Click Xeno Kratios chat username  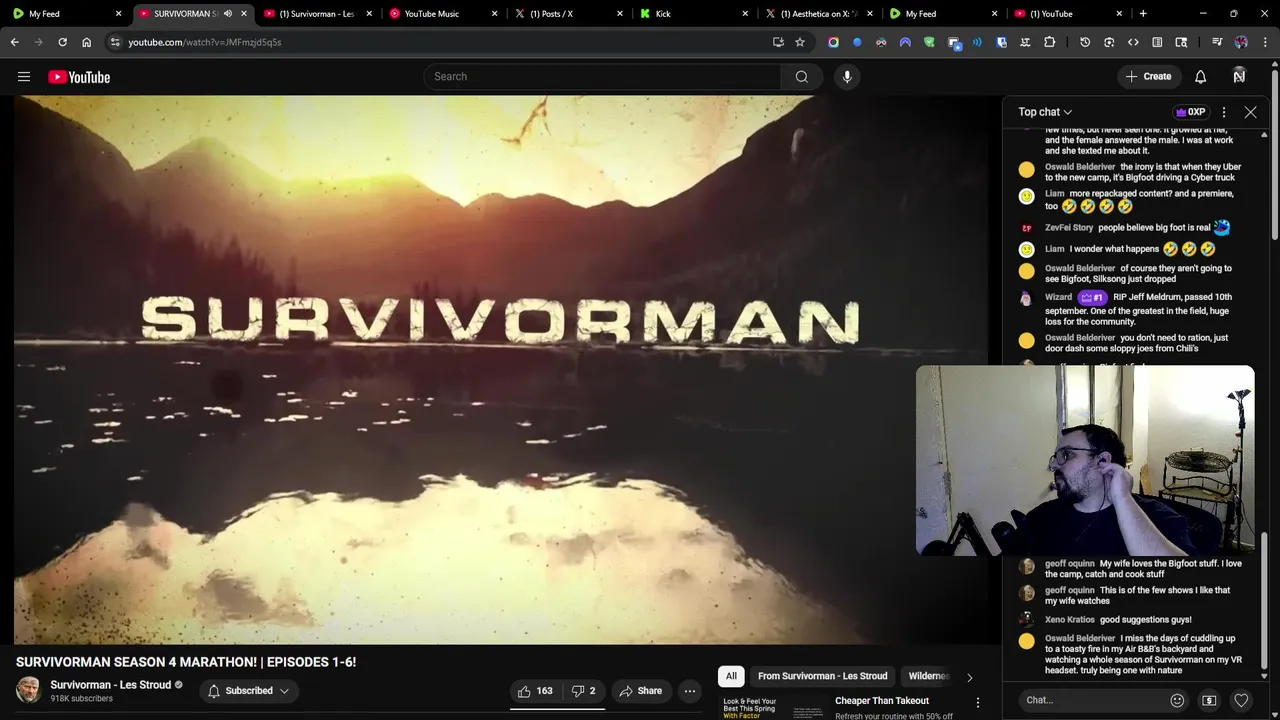pos(1070,620)
